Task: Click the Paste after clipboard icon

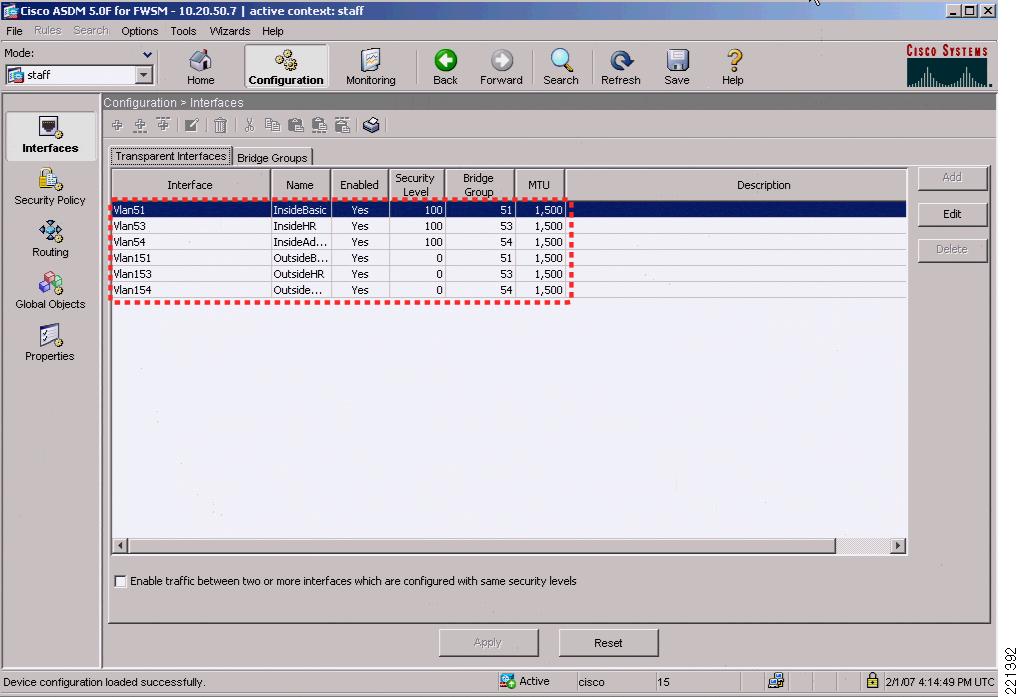Action: pyautogui.click(x=319, y=125)
